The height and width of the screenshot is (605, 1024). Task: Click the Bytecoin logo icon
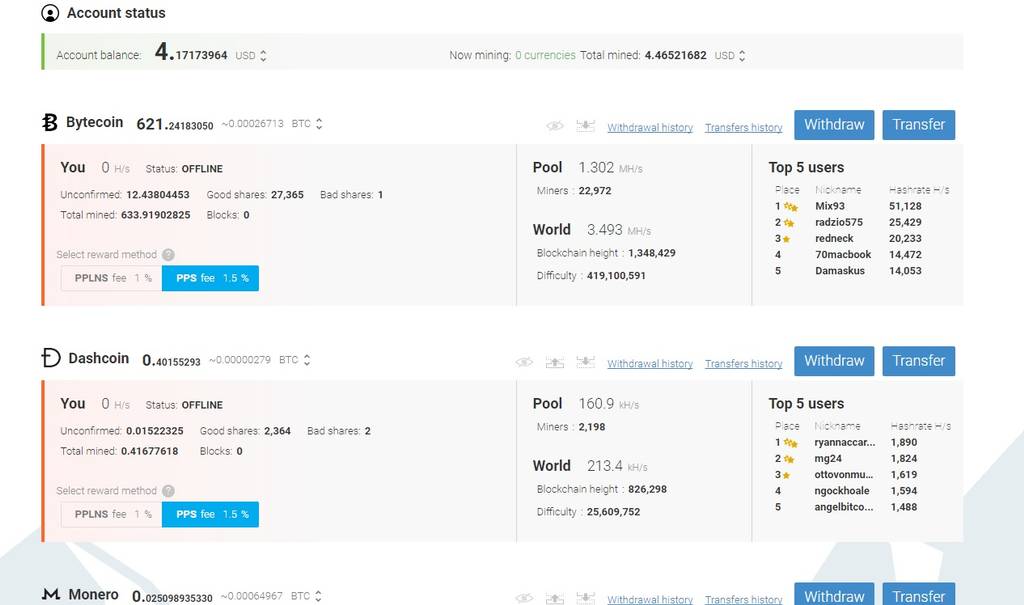50,122
